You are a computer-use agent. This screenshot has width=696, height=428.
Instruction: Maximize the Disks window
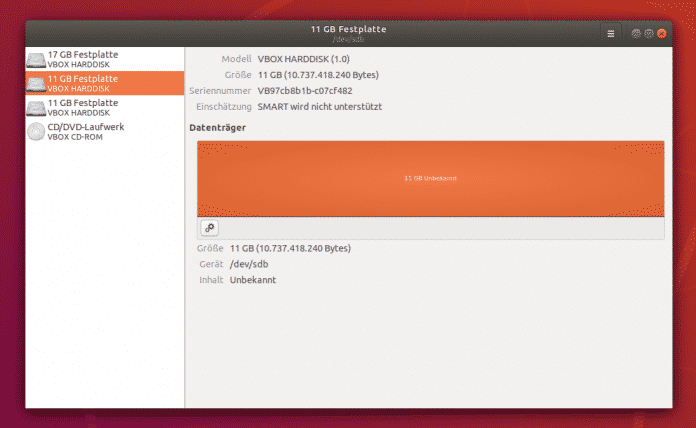pos(649,33)
